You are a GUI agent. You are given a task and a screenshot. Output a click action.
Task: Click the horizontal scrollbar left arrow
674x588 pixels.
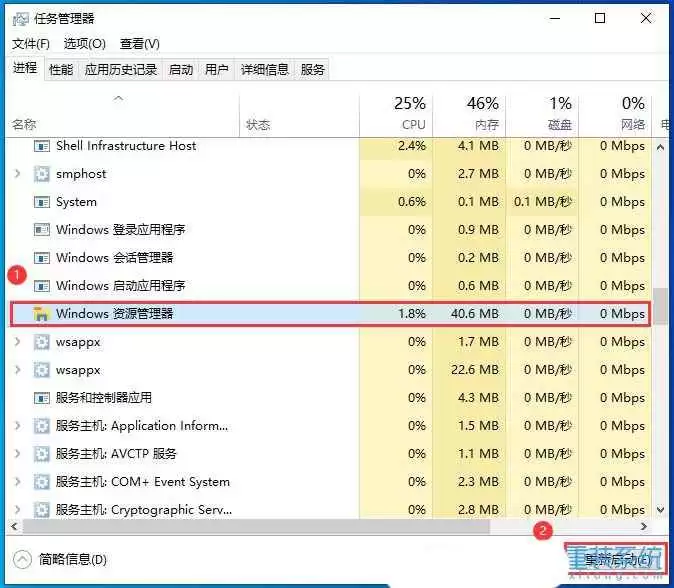click(x=14, y=527)
